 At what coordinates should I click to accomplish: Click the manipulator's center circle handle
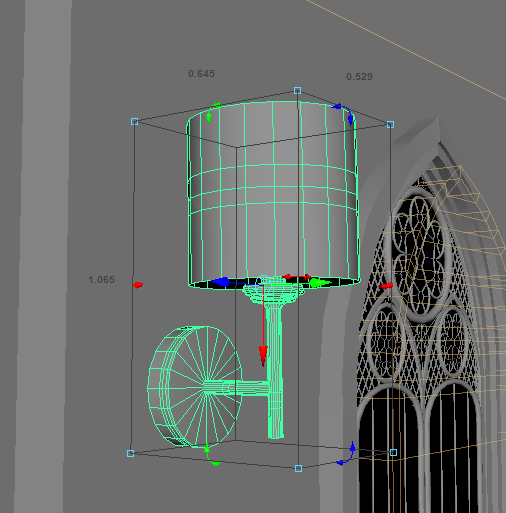tap(263, 284)
